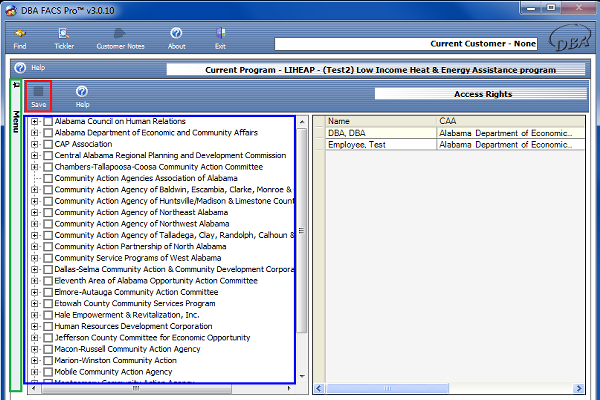Click CAA cell in DBA, DBA row
This screenshot has width=600, height=400.
coord(511,133)
